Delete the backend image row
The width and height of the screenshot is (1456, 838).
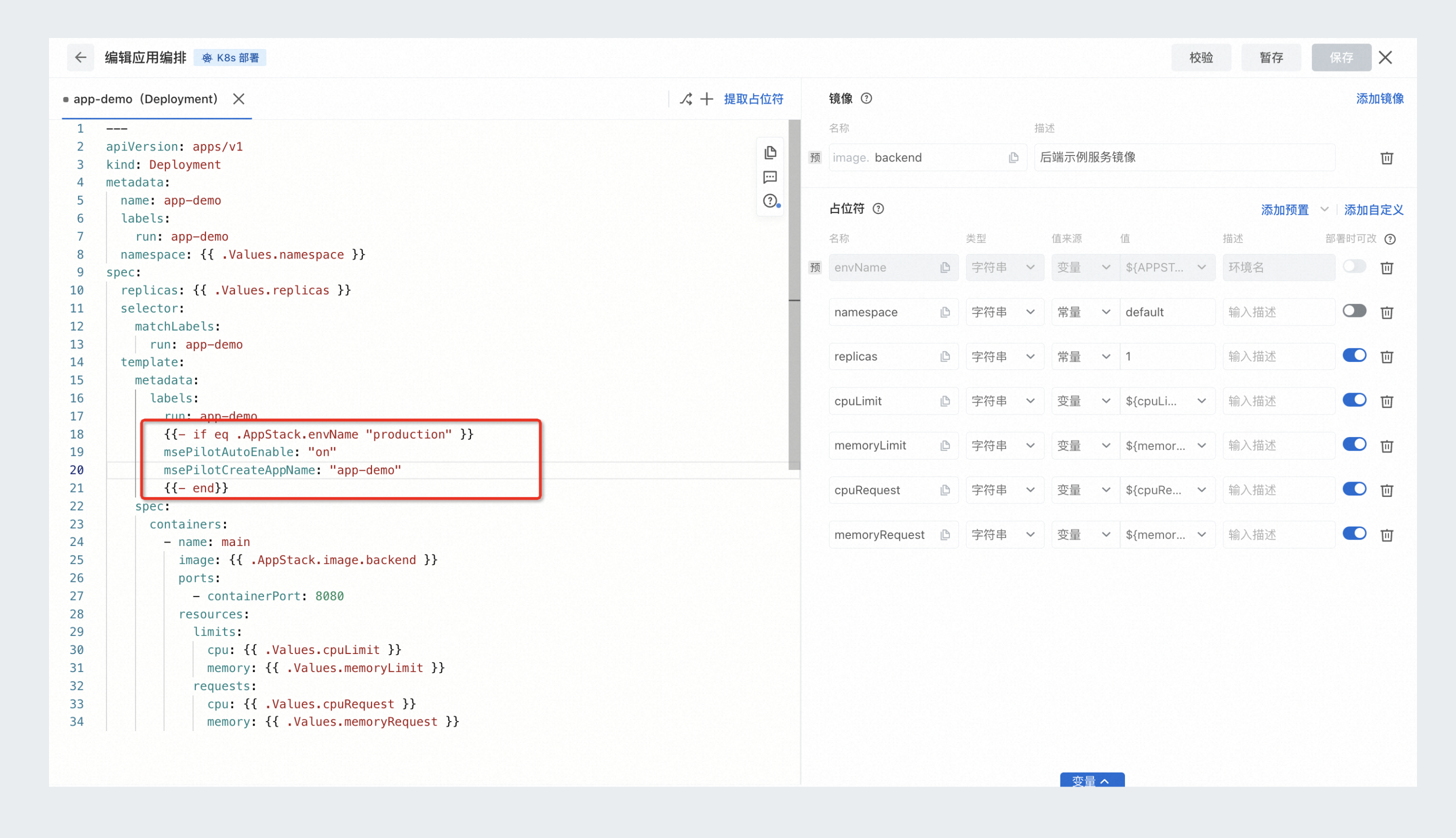pos(1387,157)
